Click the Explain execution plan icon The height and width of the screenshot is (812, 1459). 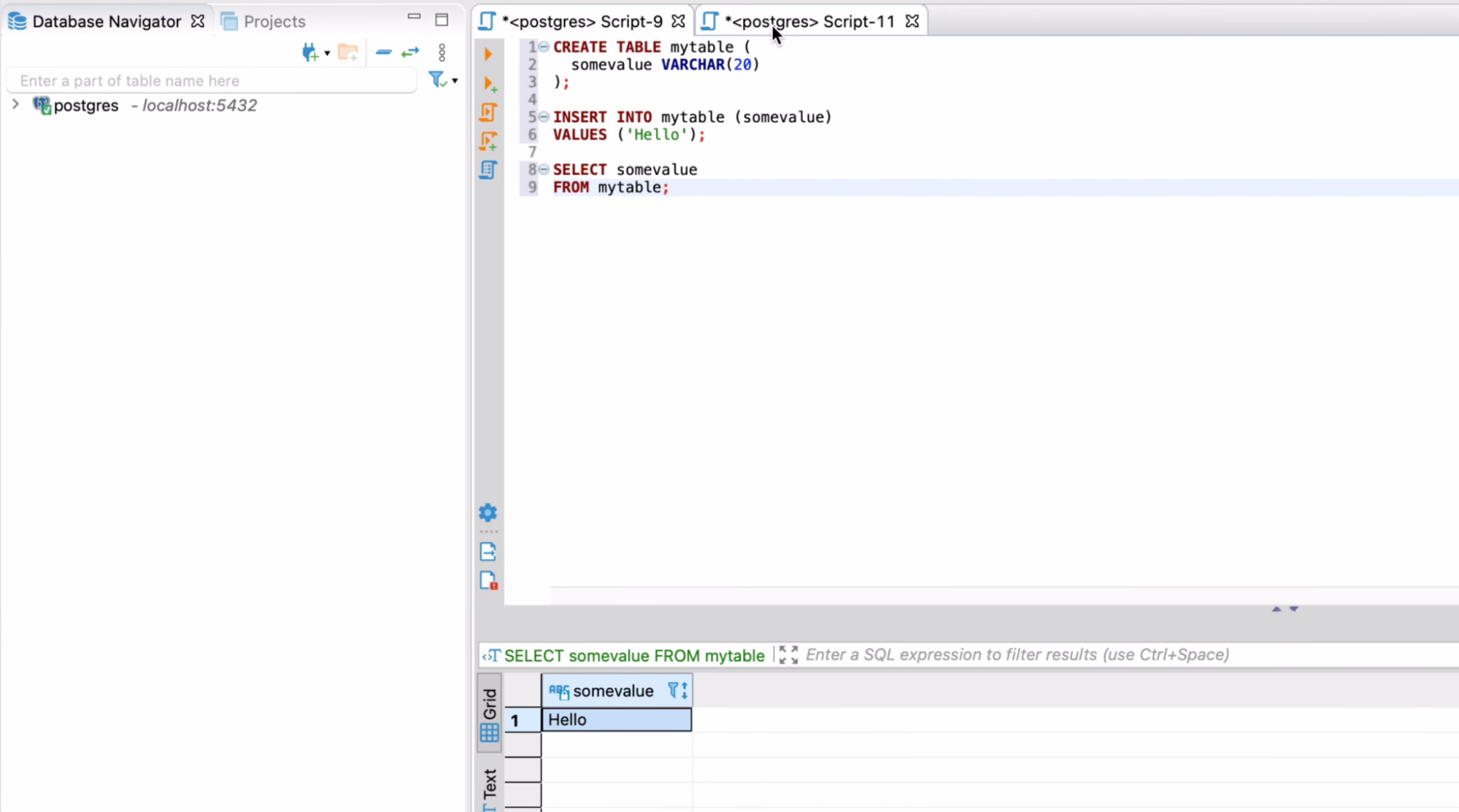pyautogui.click(x=488, y=169)
